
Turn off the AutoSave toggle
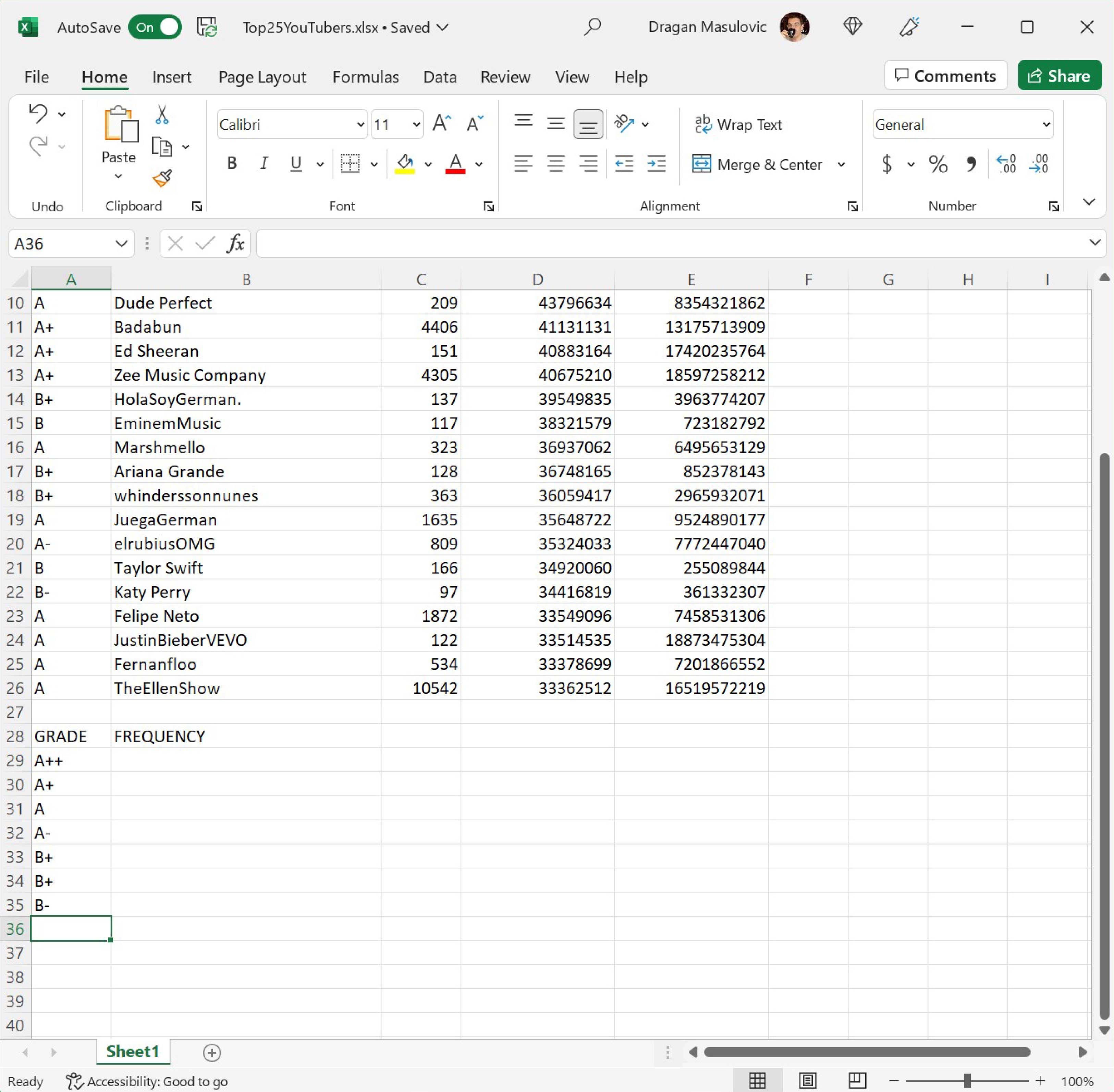155,27
